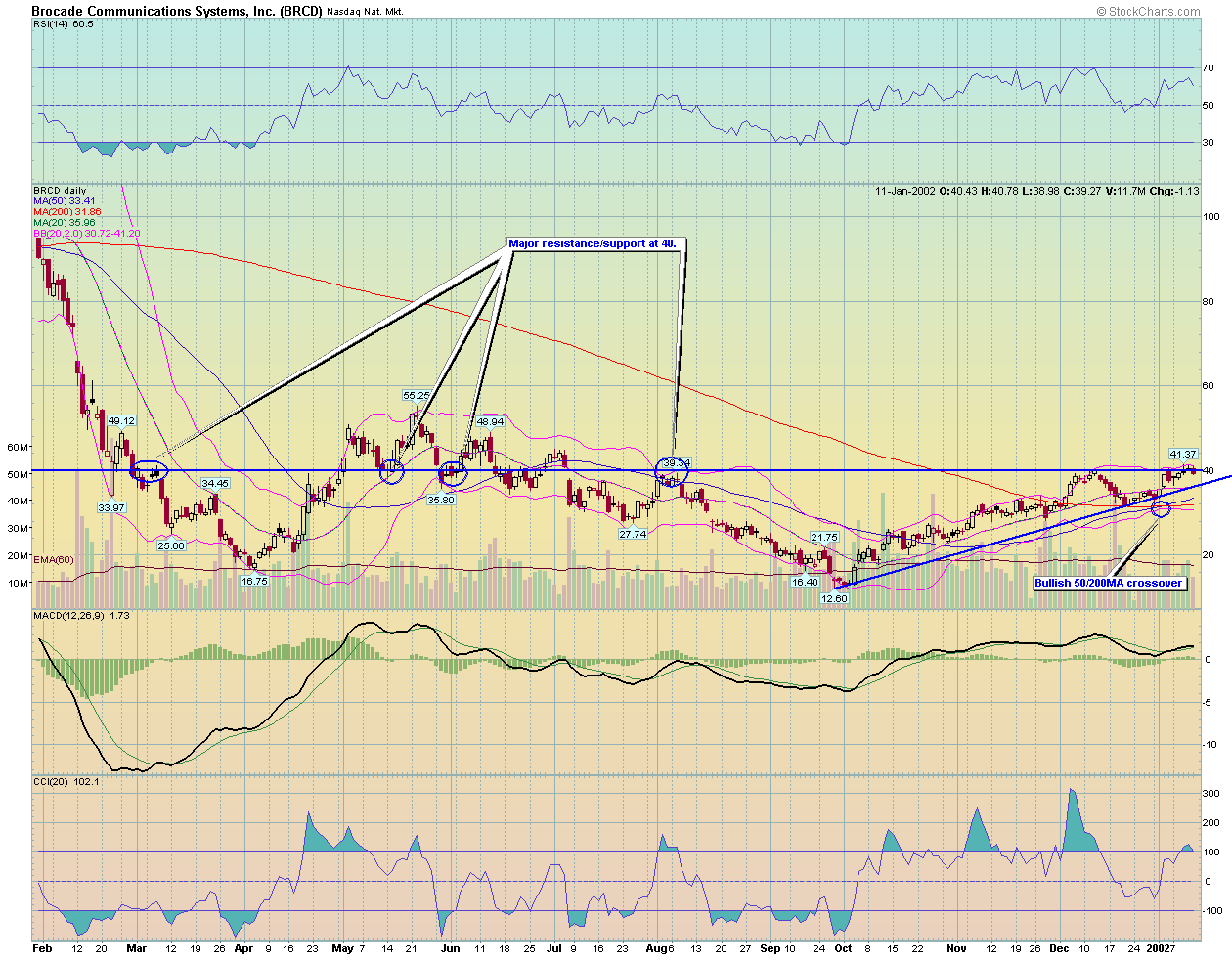Click the 34.45 price peak label
The width and height of the screenshot is (1232, 960).
[x=215, y=484]
